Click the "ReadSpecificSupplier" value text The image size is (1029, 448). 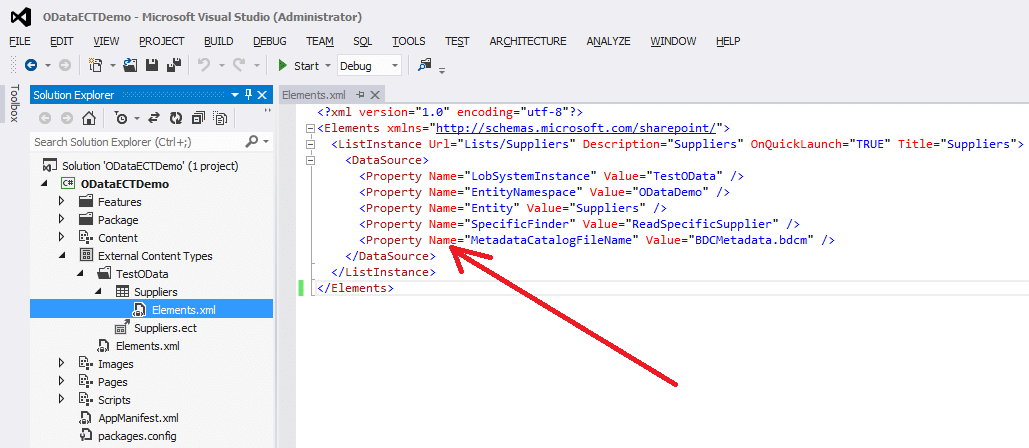(702, 224)
